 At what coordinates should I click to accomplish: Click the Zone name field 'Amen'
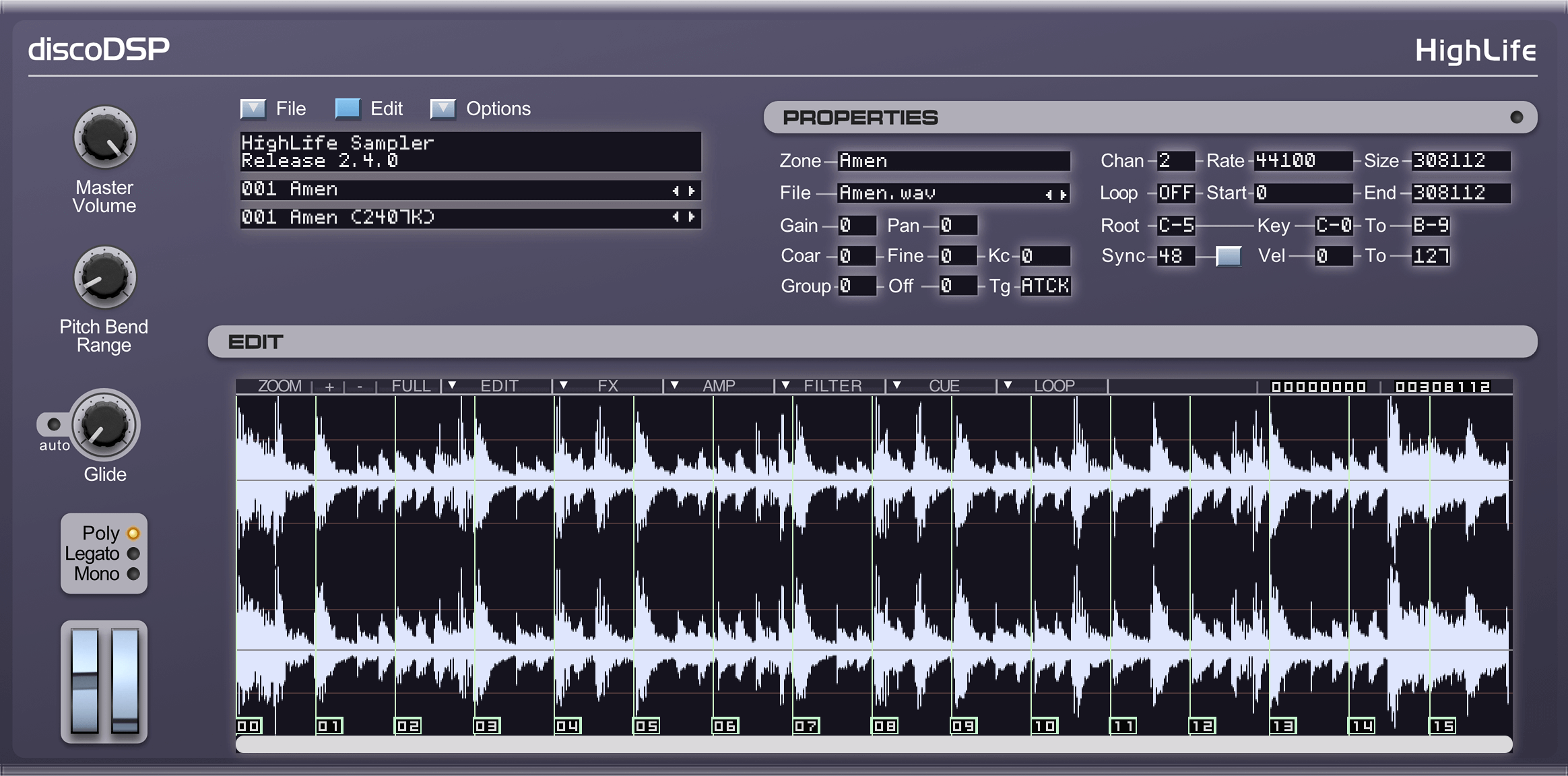click(x=954, y=161)
